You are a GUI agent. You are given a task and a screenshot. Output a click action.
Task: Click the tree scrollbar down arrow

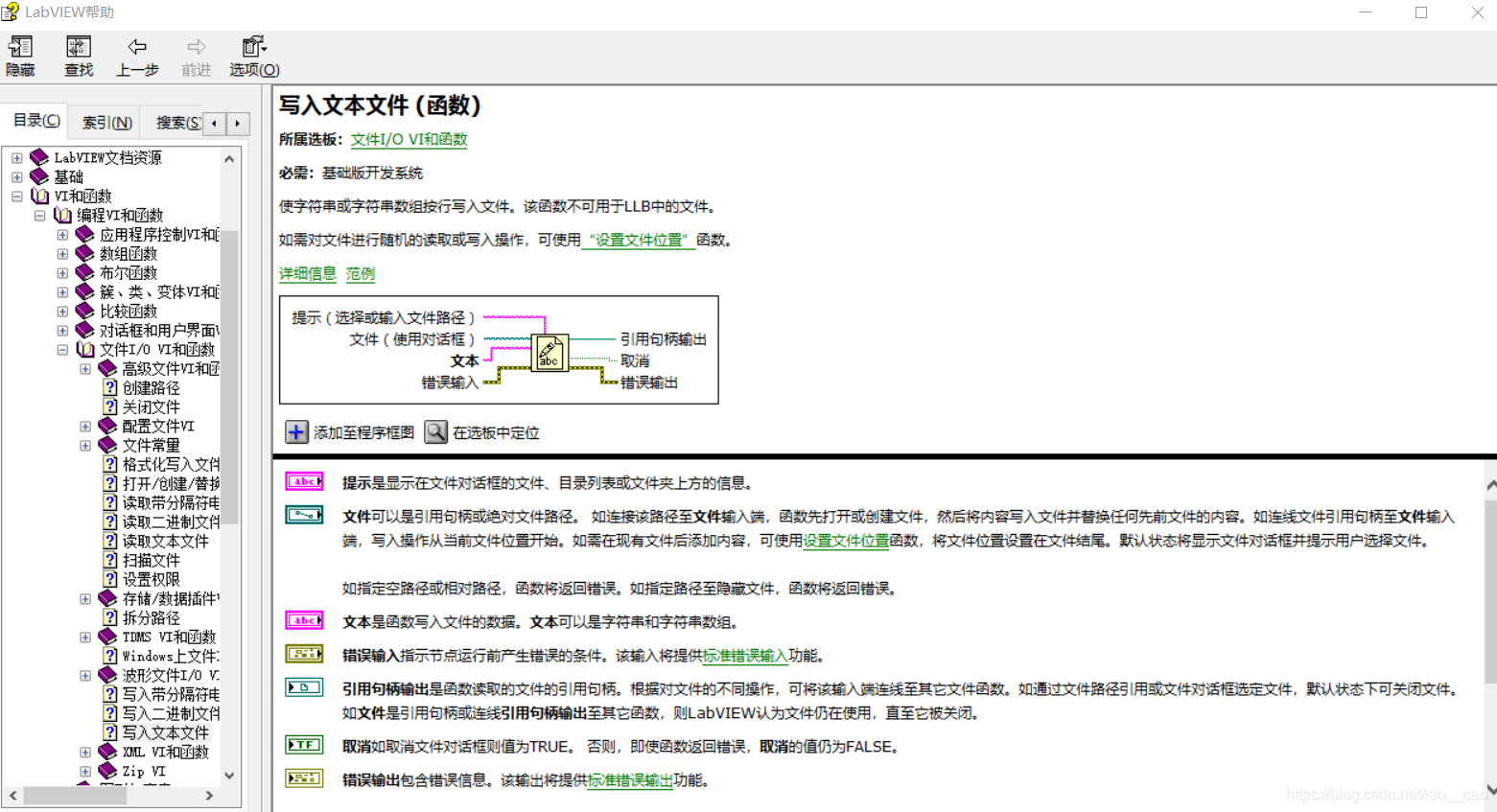click(x=229, y=776)
